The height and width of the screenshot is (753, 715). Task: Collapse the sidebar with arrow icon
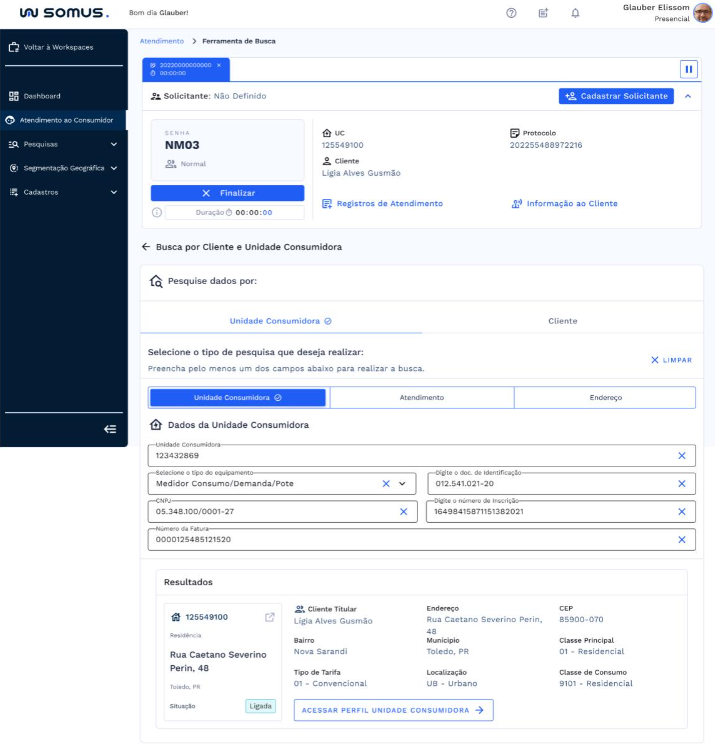(110, 429)
